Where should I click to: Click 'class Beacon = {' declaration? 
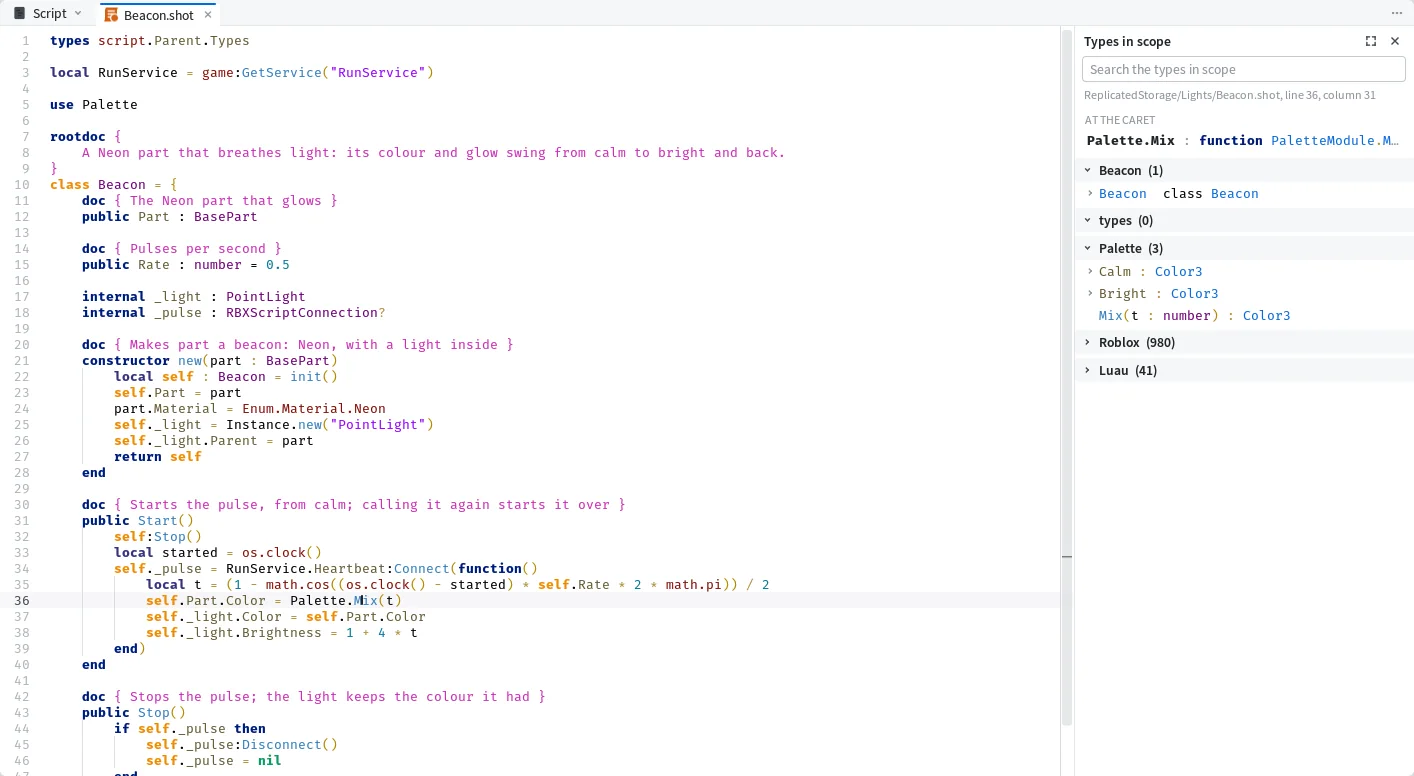[x=114, y=184]
